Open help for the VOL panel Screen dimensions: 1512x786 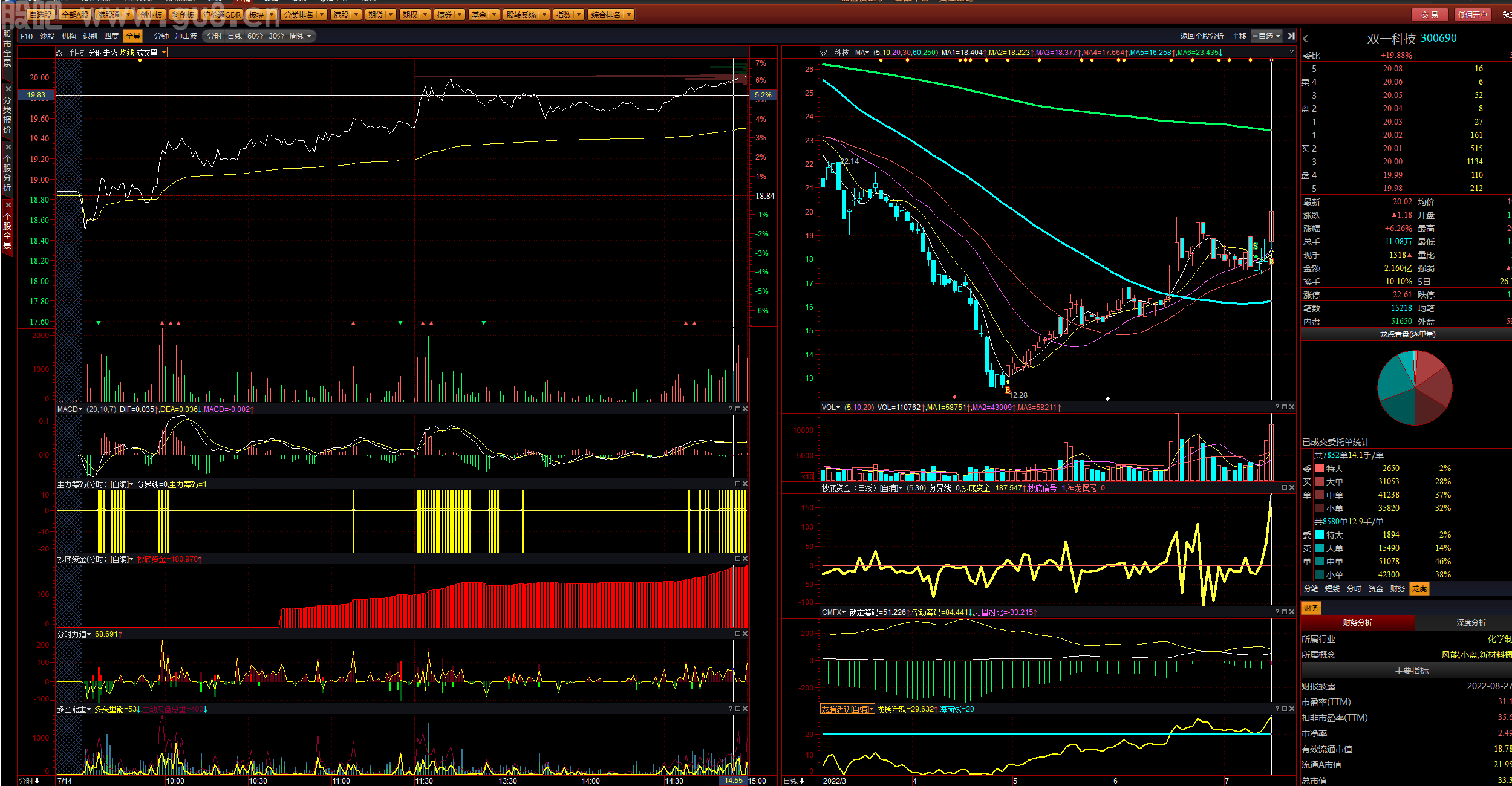pyautogui.click(x=1277, y=408)
